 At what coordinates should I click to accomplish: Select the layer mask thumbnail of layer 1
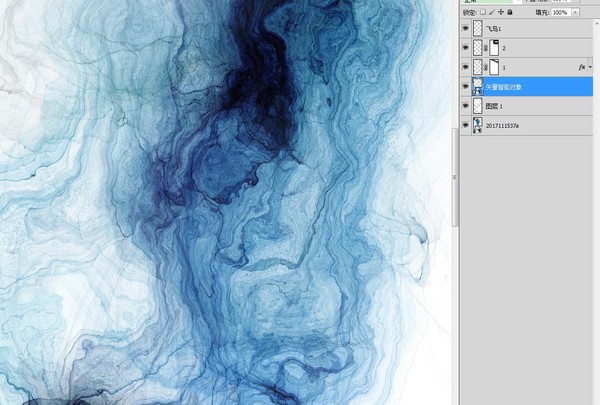(x=494, y=67)
